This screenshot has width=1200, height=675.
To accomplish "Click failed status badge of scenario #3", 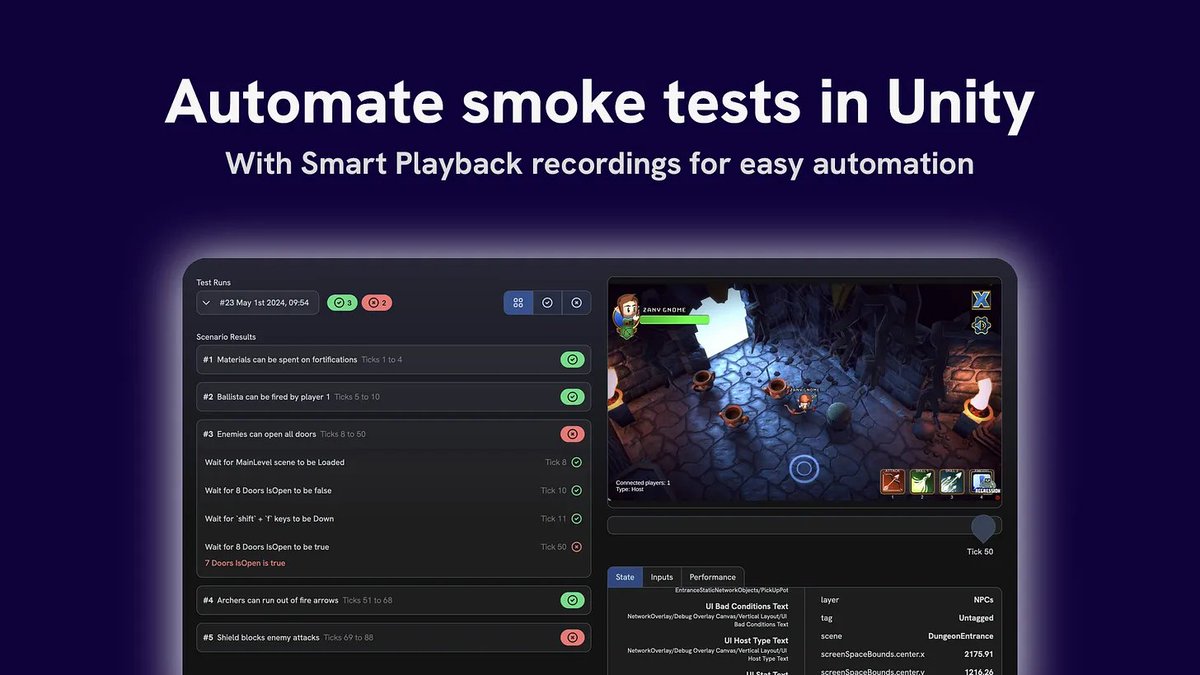I will pos(572,434).
